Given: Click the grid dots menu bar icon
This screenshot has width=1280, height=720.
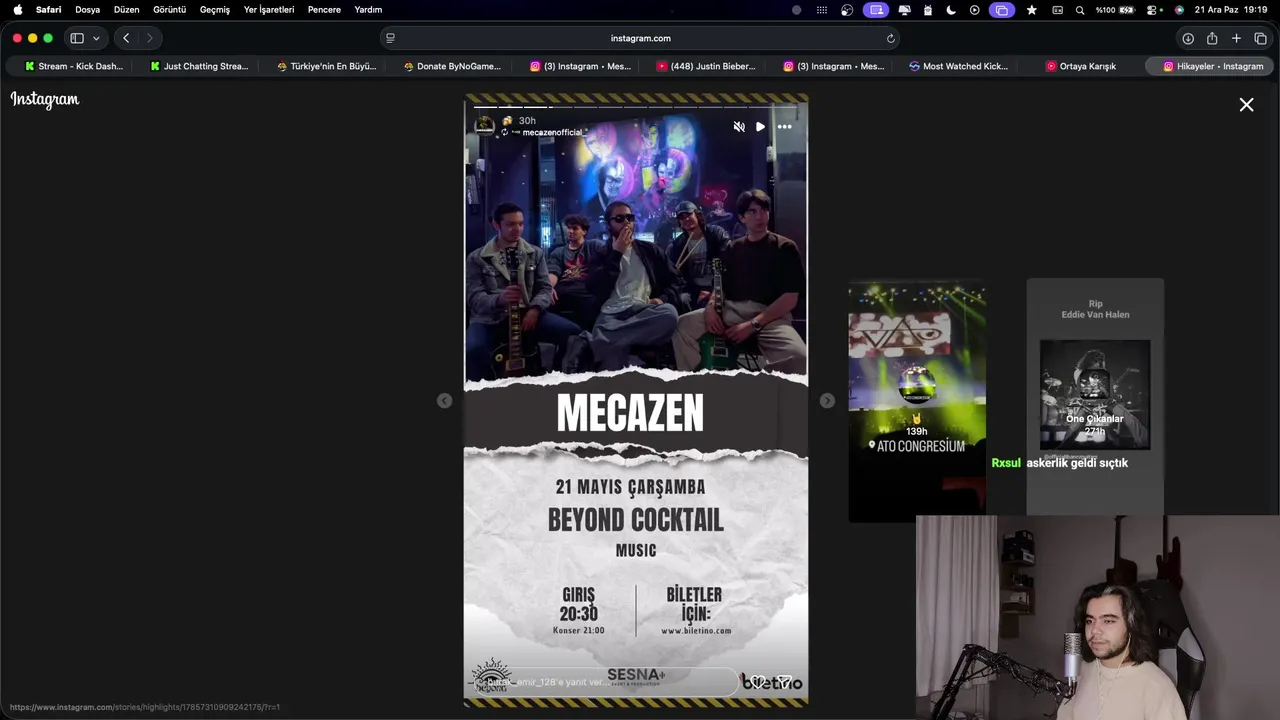Looking at the screenshot, I should 822,10.
